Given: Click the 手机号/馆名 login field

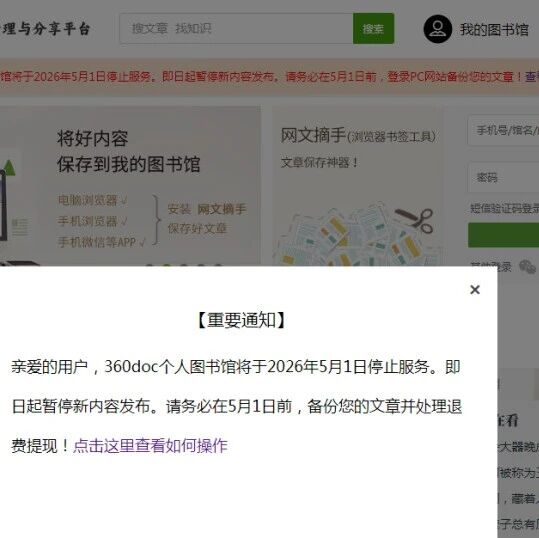Looking at the screenshot, I should tap(503, 131).
